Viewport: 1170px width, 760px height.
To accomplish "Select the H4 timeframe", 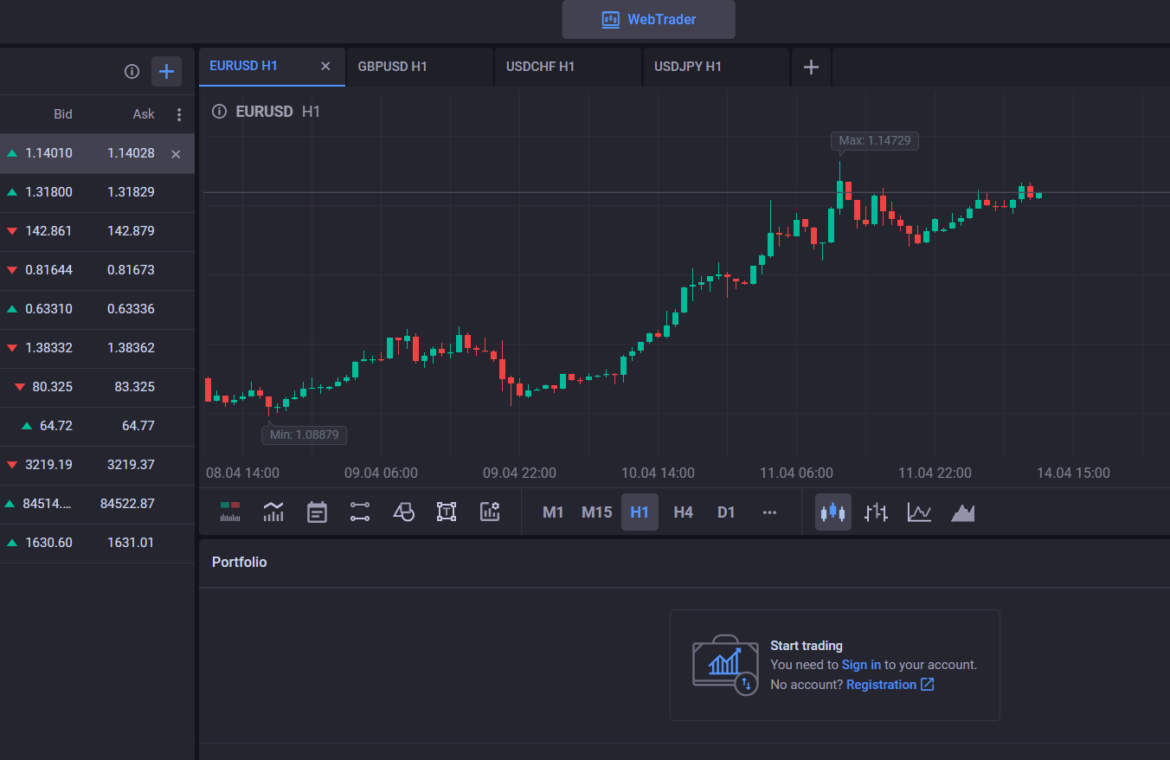I will 683,512.
